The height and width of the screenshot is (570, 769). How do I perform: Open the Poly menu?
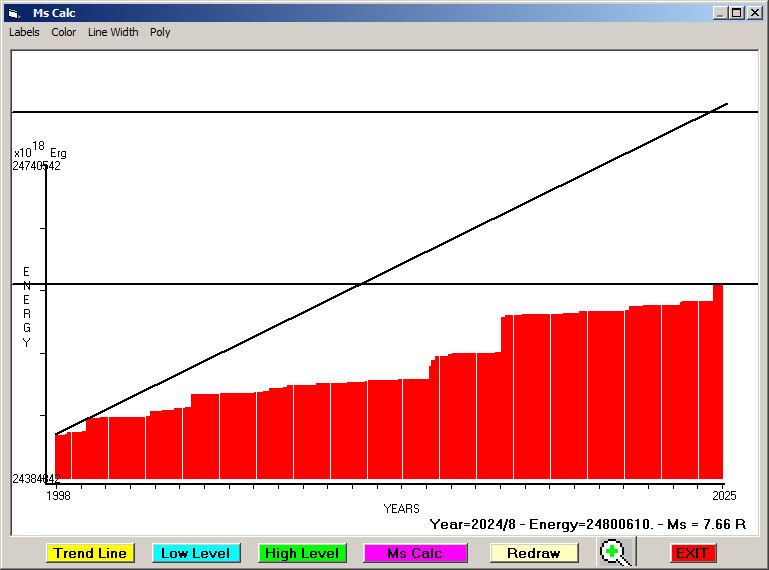[x=160, y=32]
